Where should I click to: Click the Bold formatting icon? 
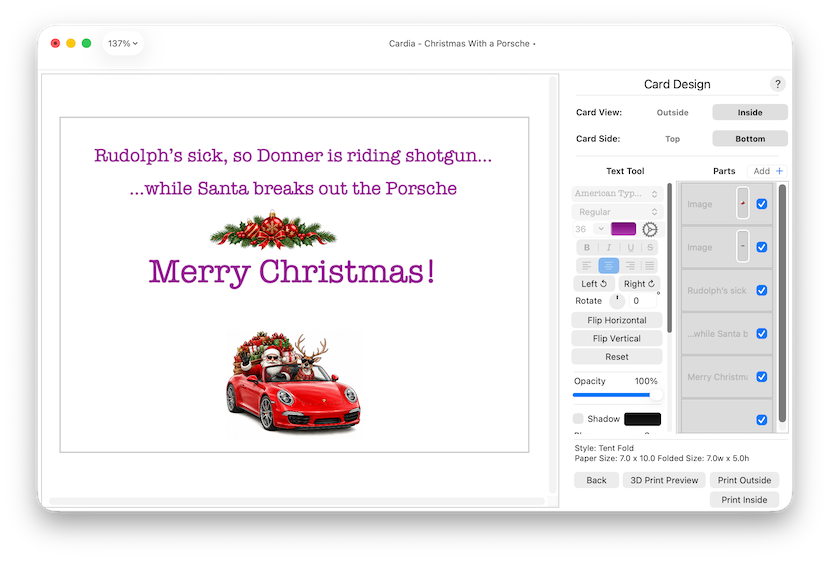pyautogui.click(x=587, y=247)
